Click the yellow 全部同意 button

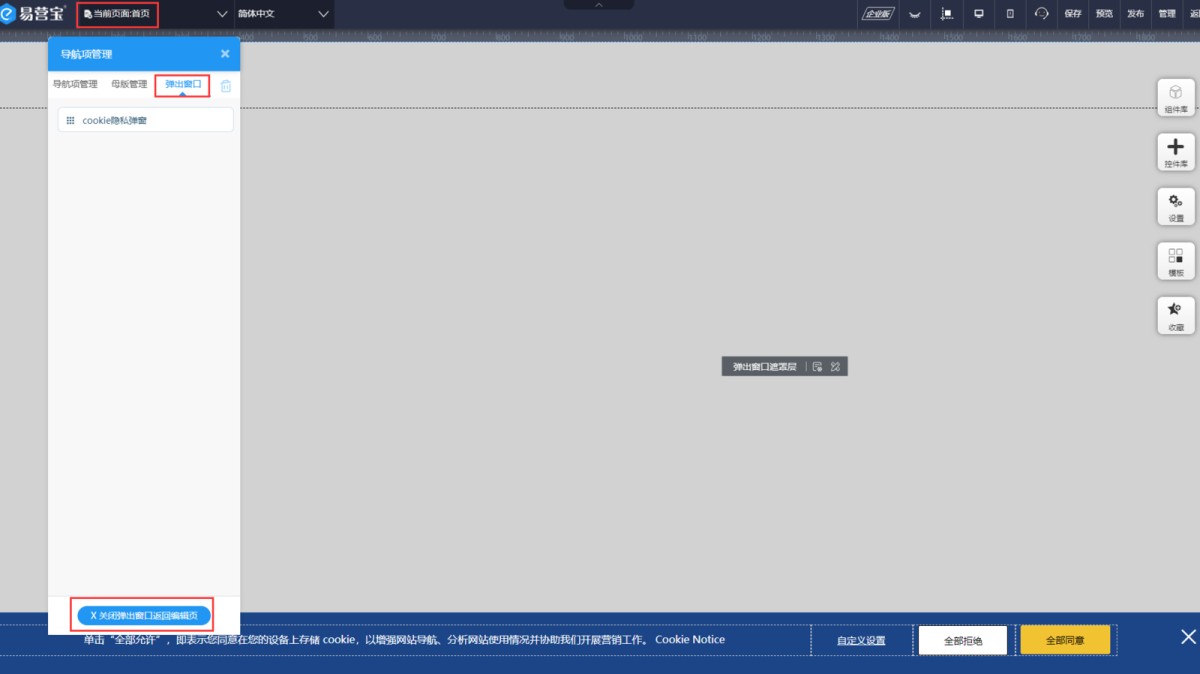coord(1065,640)
